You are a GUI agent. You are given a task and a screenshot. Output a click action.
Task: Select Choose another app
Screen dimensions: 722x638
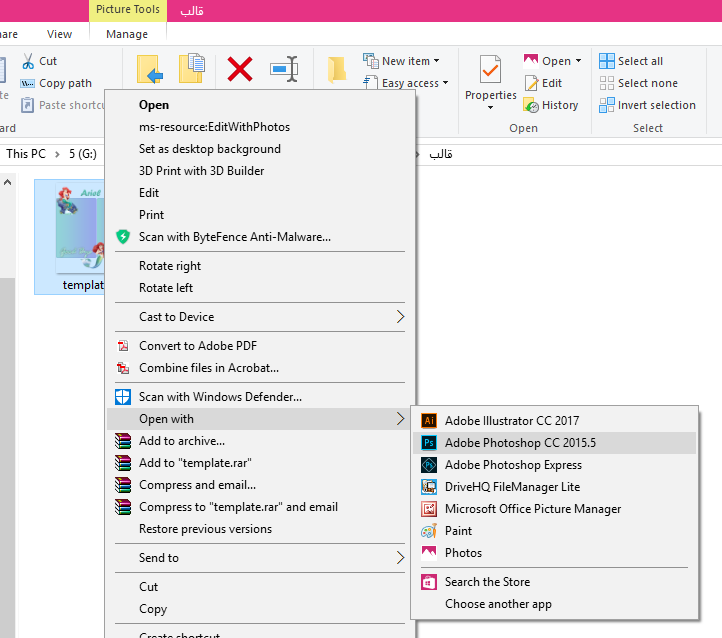click(554, 604)
